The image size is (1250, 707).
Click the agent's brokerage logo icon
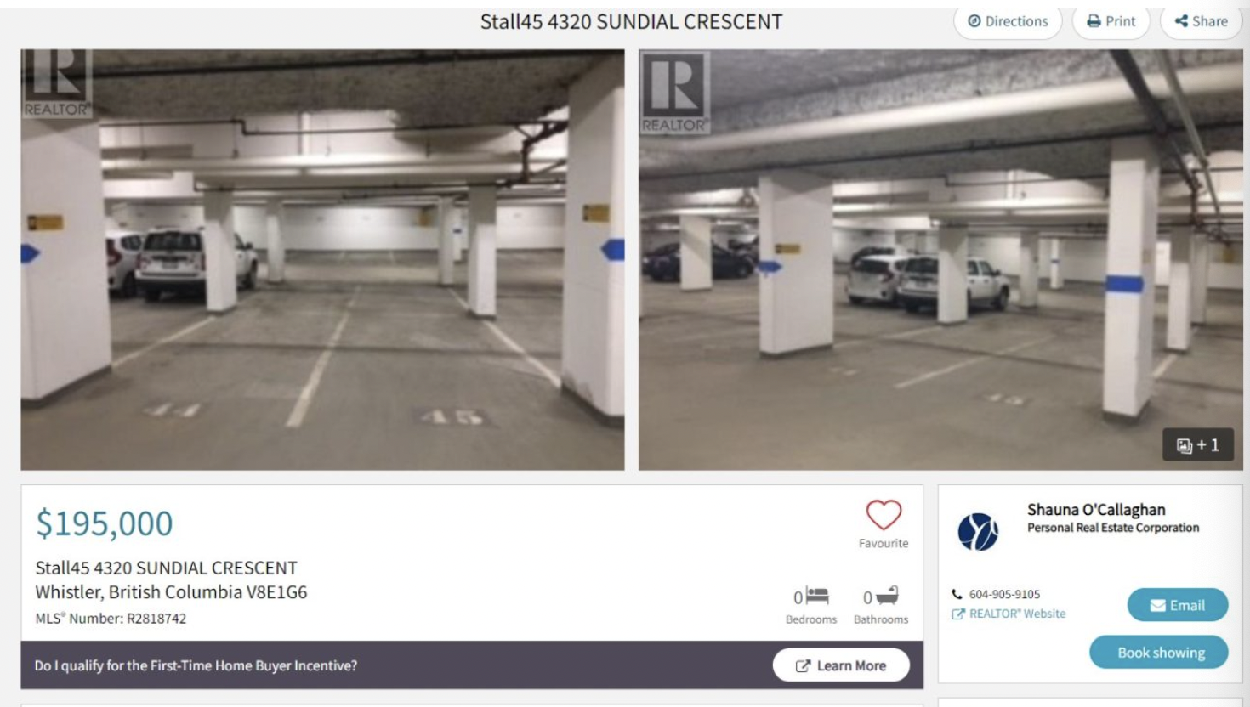pos(976,532)
